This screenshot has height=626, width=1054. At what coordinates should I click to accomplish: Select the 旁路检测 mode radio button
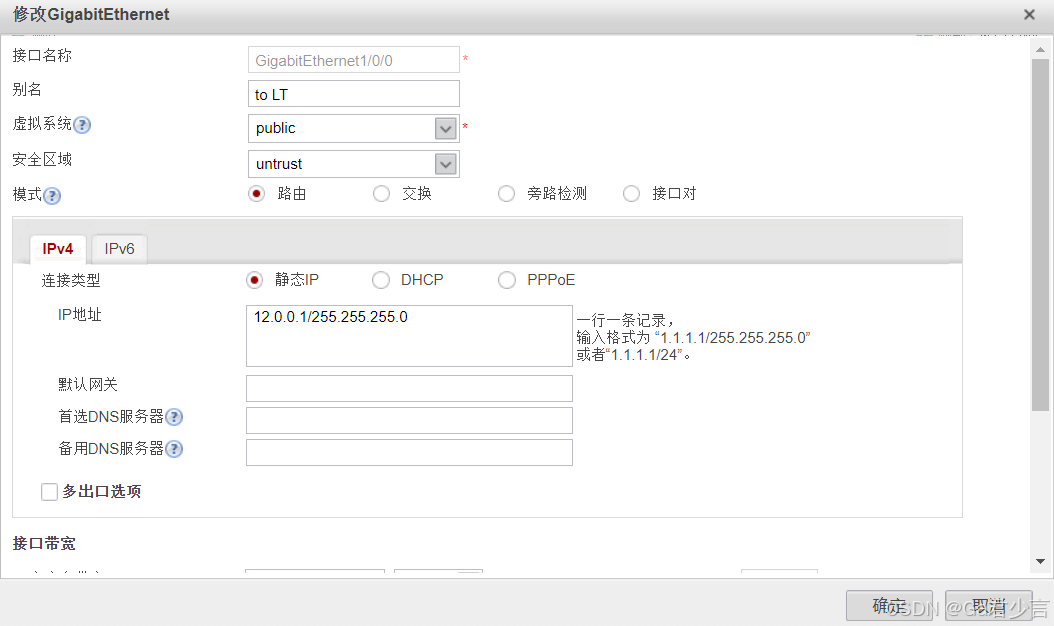[x=506, y=194]
